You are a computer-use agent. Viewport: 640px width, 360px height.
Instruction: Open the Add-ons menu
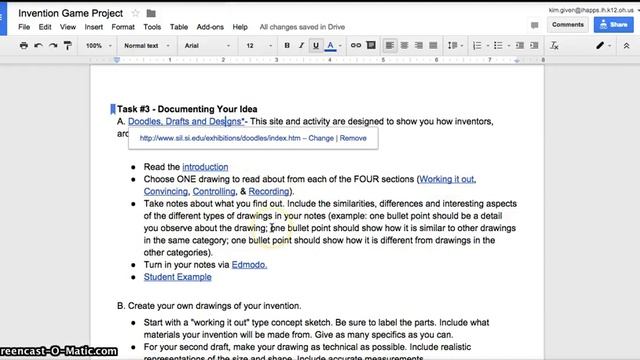[x=210, y=27]
